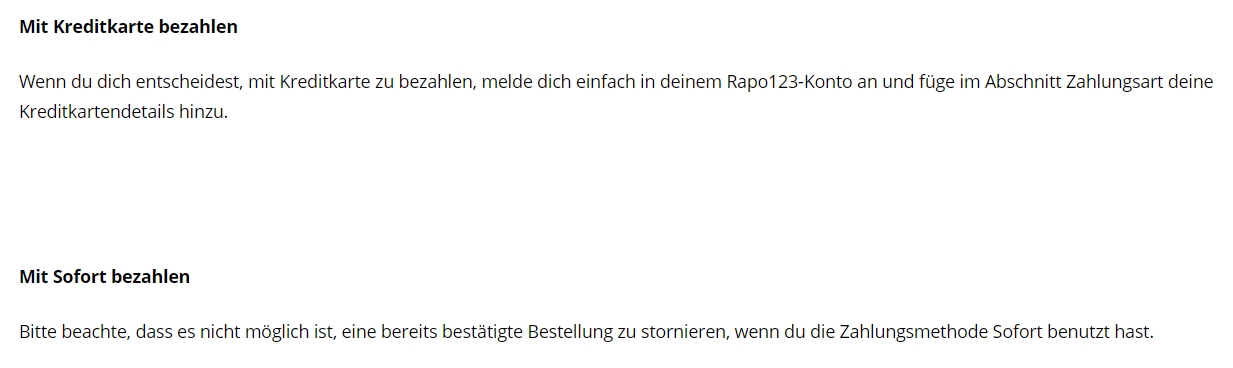Viewport: 1233px width, 368px height.
Task: Select the word 'Zahlungsart' in the first paragraph
Action: (1113, 82)
